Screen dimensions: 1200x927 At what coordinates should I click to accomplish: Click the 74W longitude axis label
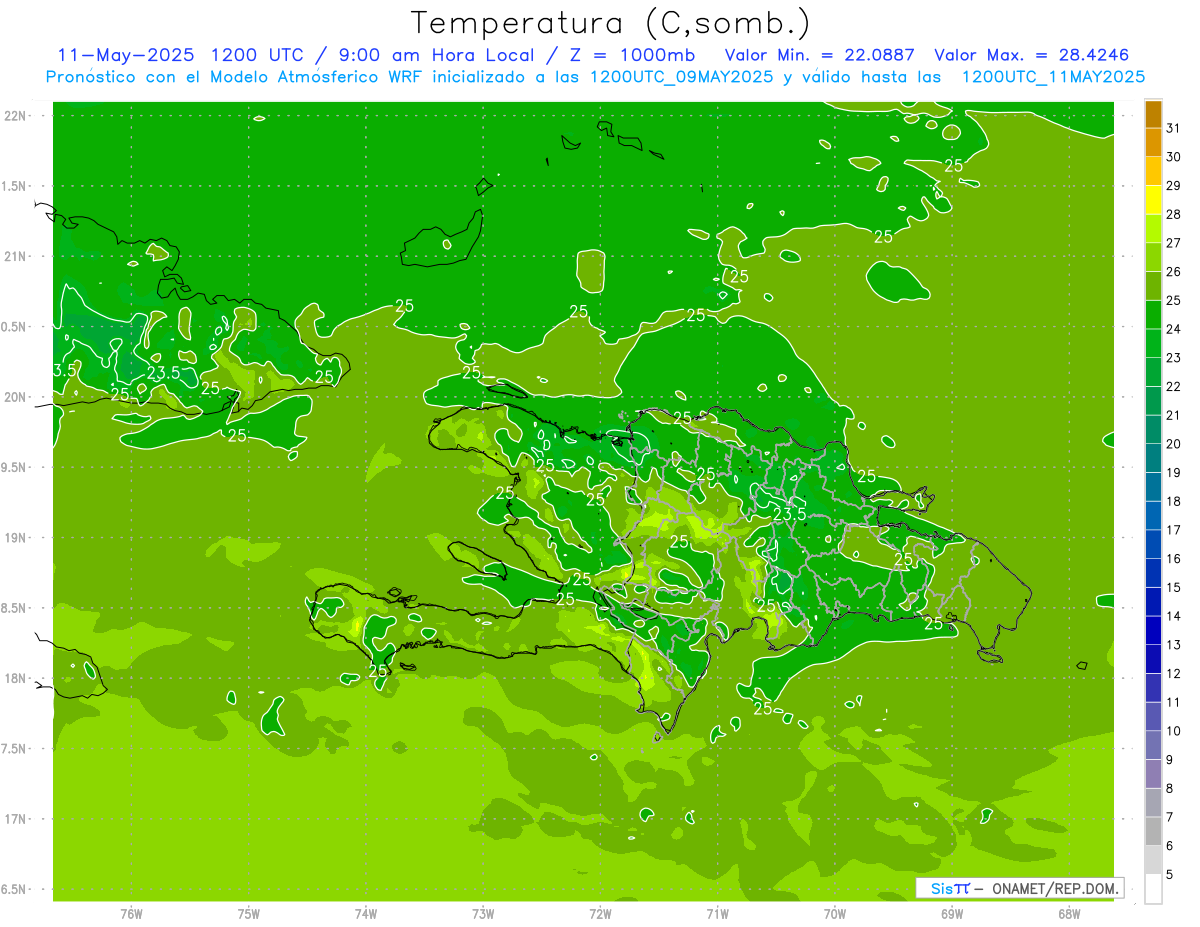[x=366, y=913]
